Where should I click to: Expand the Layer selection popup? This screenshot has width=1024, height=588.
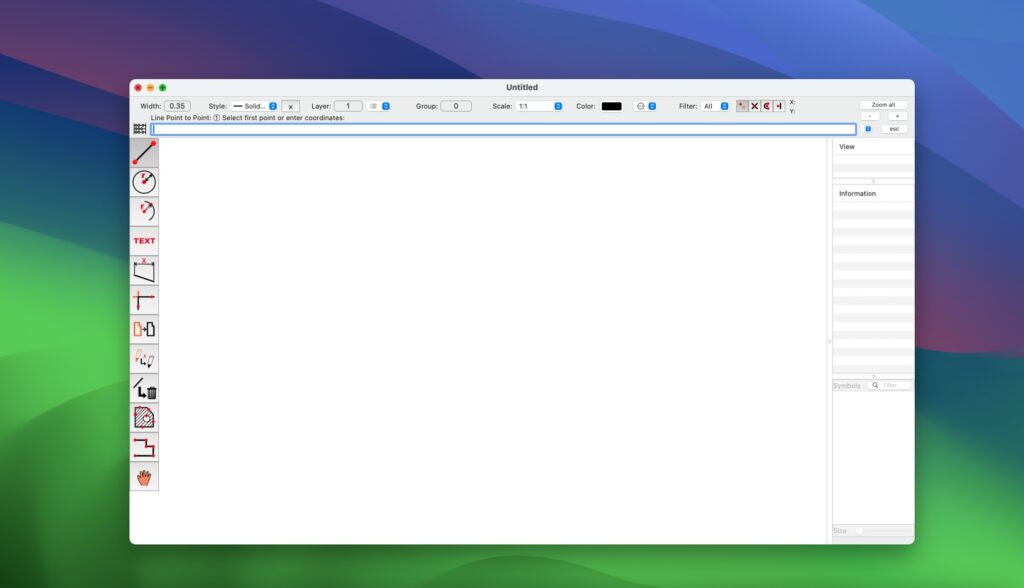pyautogui.click(x=386, y=105)
